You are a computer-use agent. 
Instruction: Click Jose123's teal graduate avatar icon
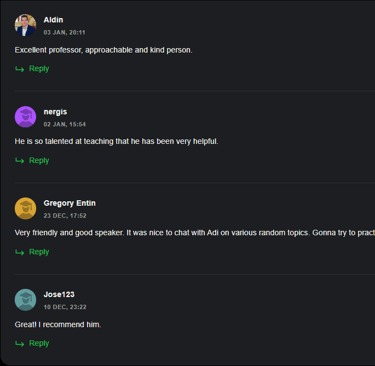coord(25,300)
